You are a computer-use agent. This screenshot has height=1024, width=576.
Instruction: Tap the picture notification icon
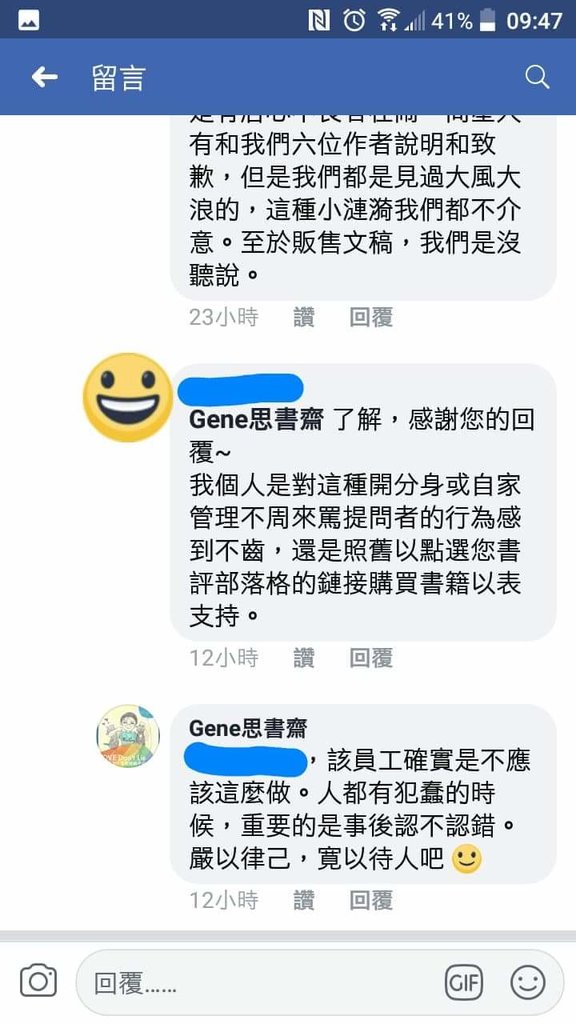click(x=29, y=21)
